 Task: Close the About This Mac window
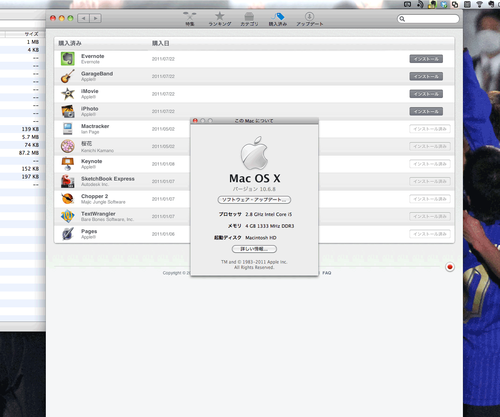(x=195, y=121)
